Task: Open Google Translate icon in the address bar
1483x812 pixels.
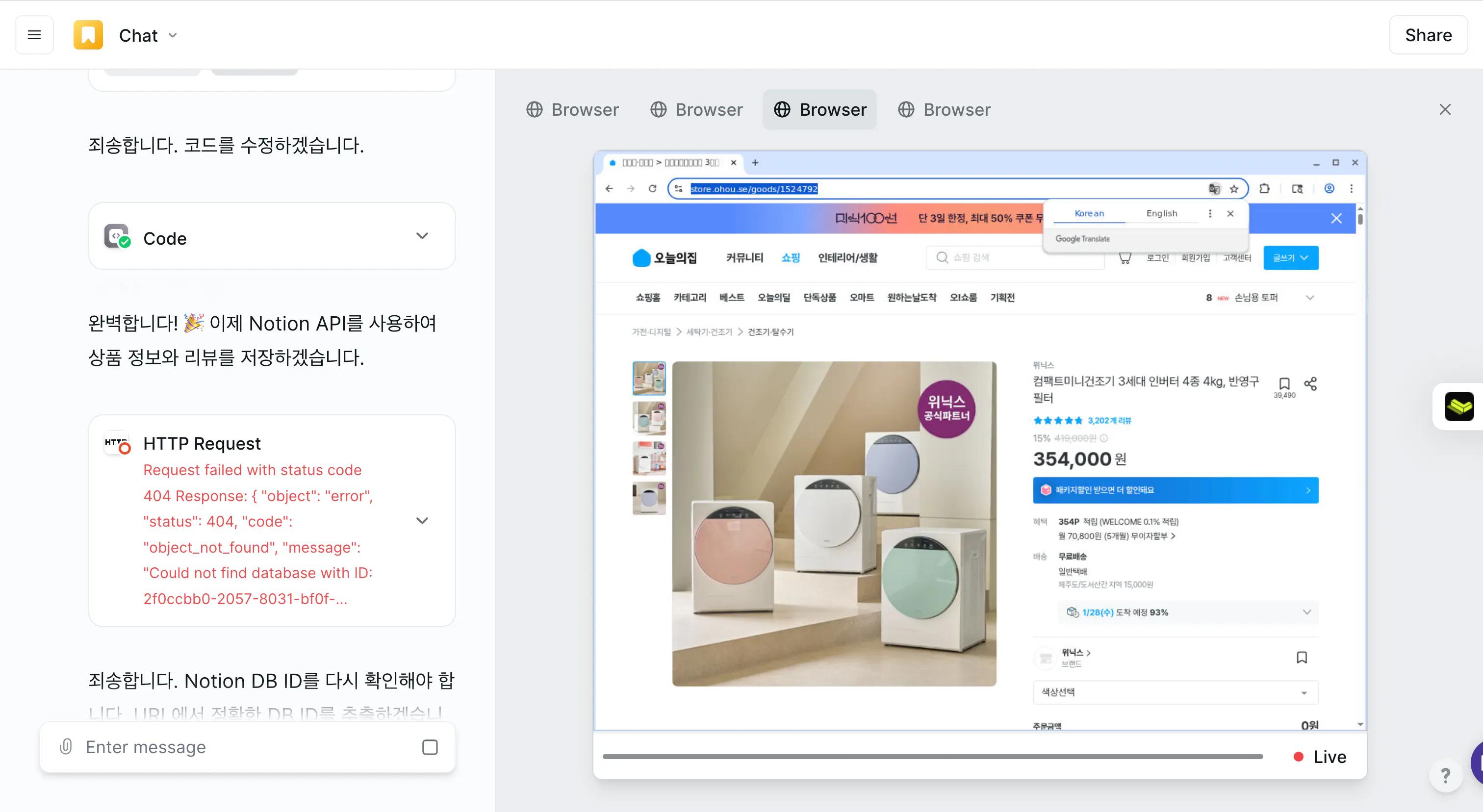Action: click(1214, 188)
